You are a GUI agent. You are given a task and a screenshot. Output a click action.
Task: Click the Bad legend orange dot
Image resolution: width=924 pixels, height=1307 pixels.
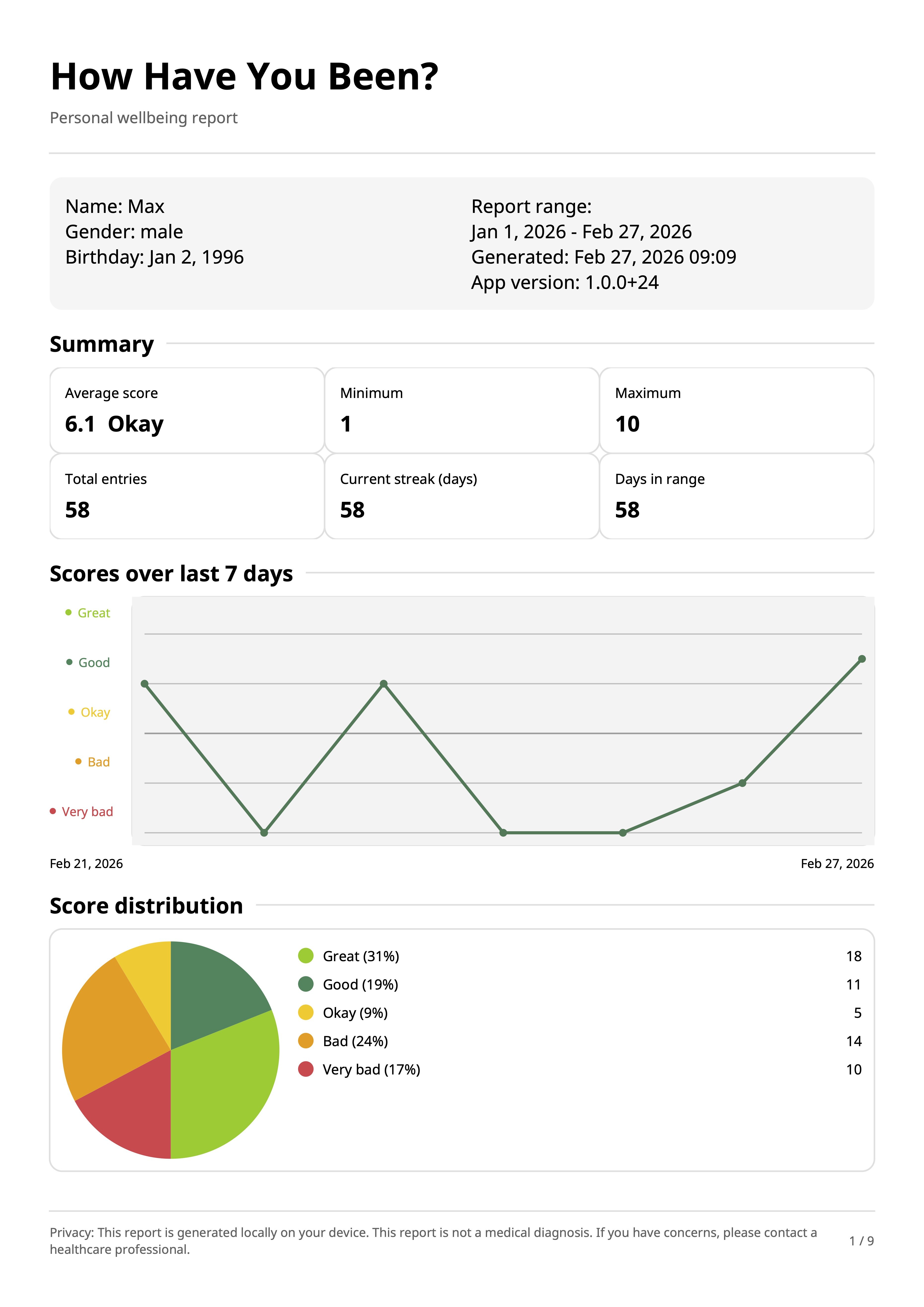coord(306,1041)
